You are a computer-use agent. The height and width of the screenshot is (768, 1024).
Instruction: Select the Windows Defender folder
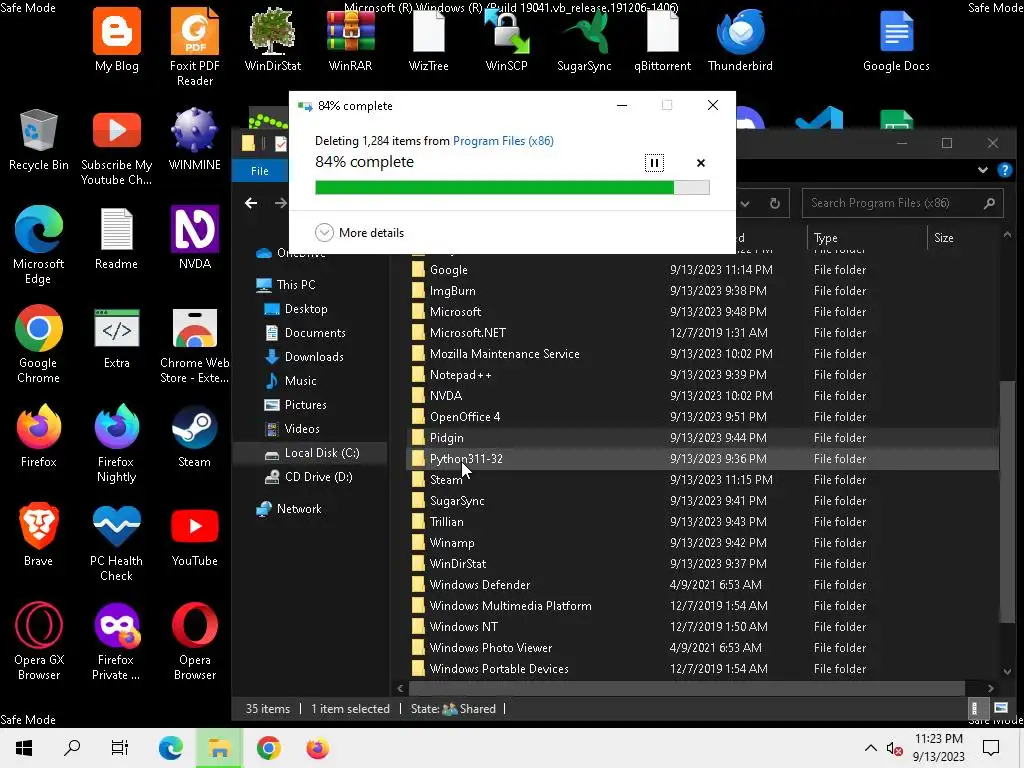(x=479, y=584)
